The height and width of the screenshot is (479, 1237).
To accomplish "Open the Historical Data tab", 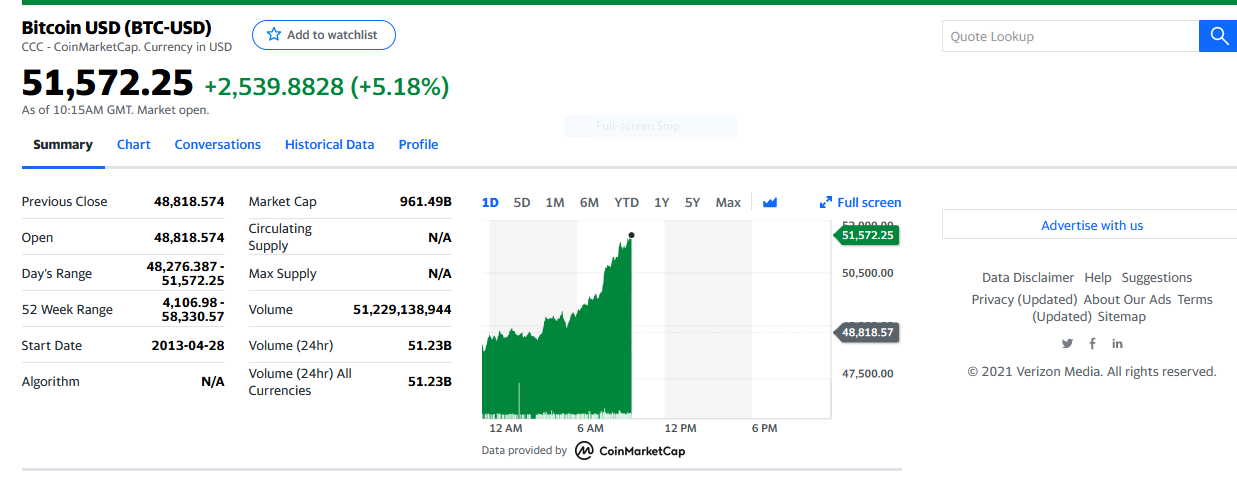I will (330, 144).
